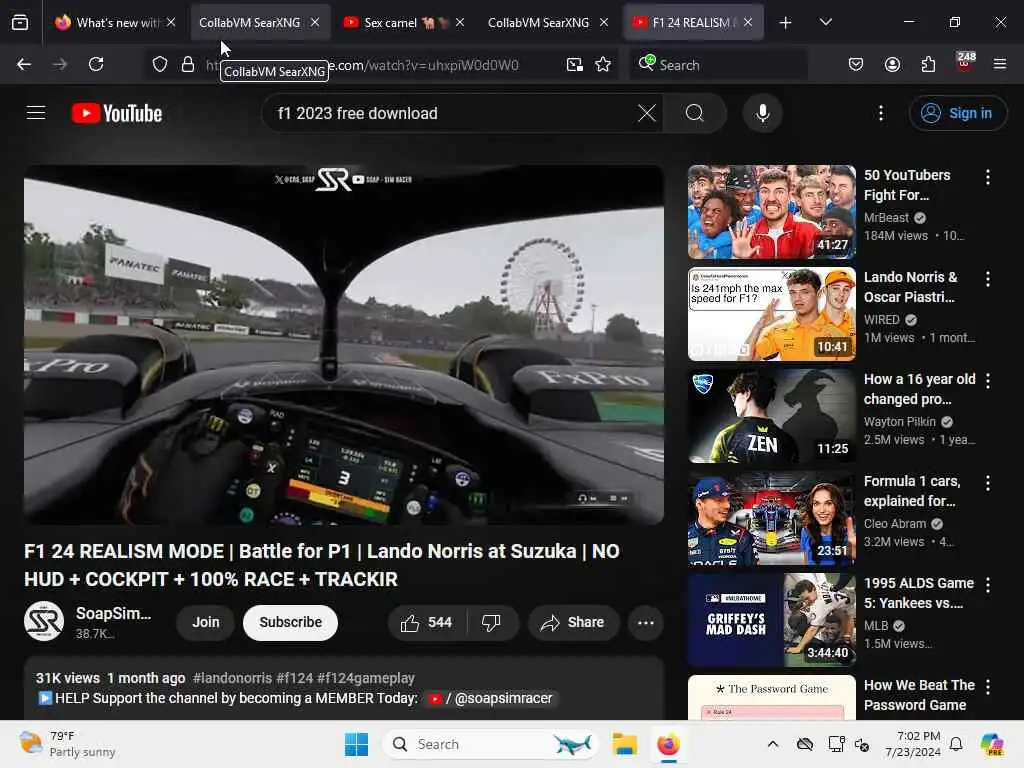Open YouTube settings three-dot menu

pyautogui.click(x=881, y=113)
